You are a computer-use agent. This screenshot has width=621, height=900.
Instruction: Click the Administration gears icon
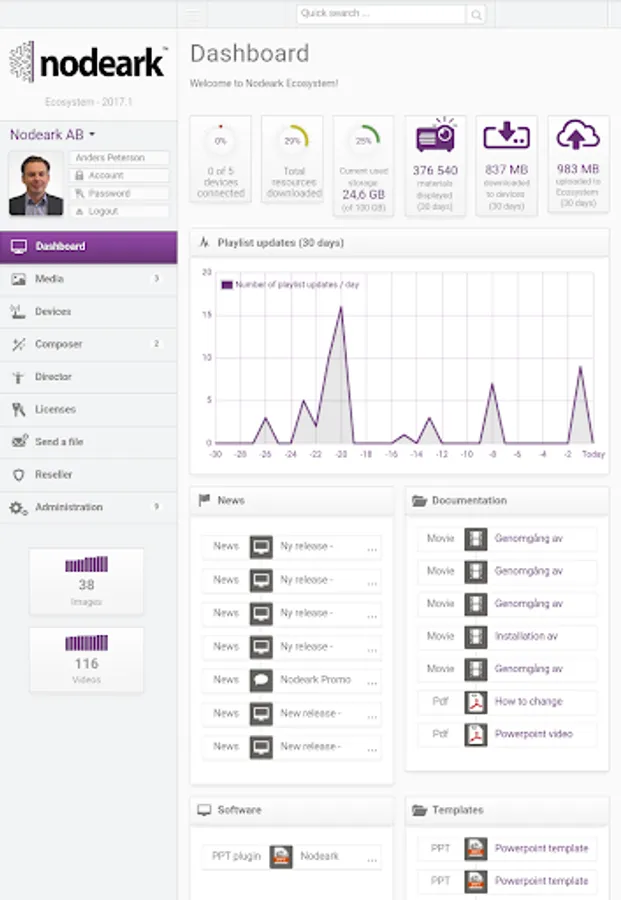point(18,507)
